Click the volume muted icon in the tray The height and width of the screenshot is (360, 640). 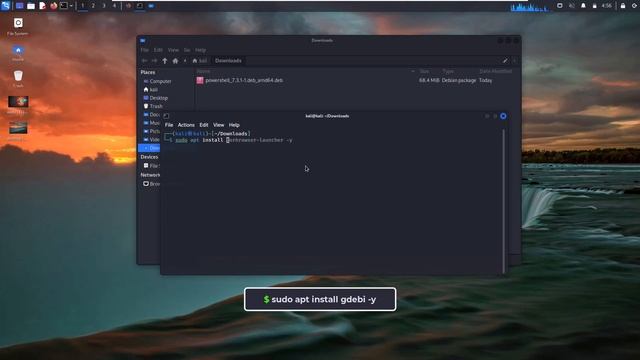click(x=571, y=6)
